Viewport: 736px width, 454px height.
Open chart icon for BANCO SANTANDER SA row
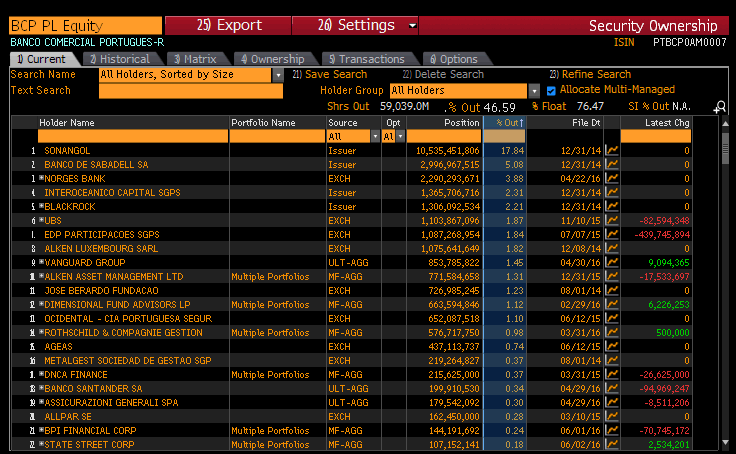point(612,388)
